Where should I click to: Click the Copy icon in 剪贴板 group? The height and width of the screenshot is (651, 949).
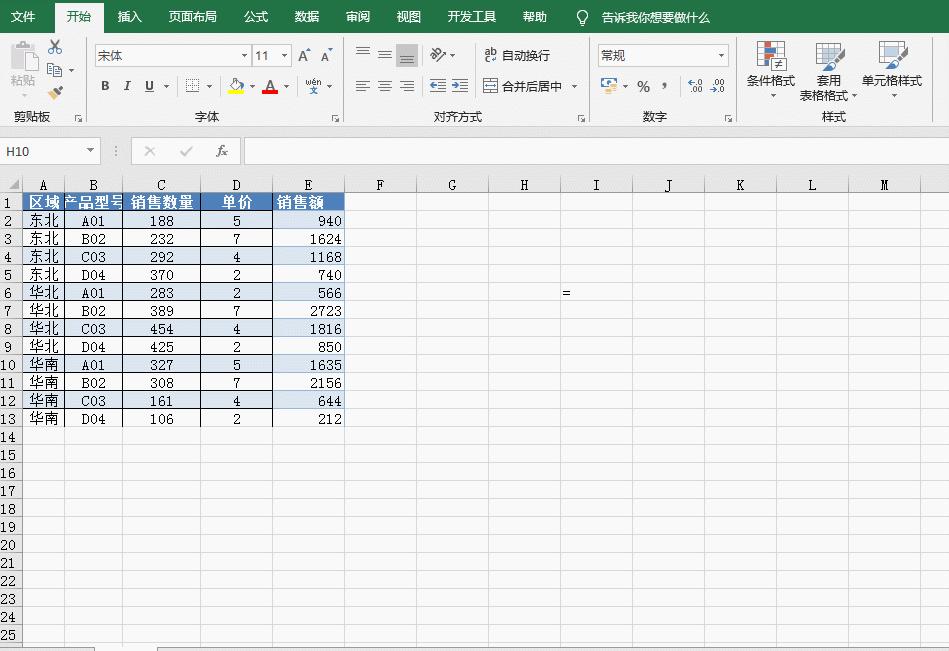[x=53, y=71]
